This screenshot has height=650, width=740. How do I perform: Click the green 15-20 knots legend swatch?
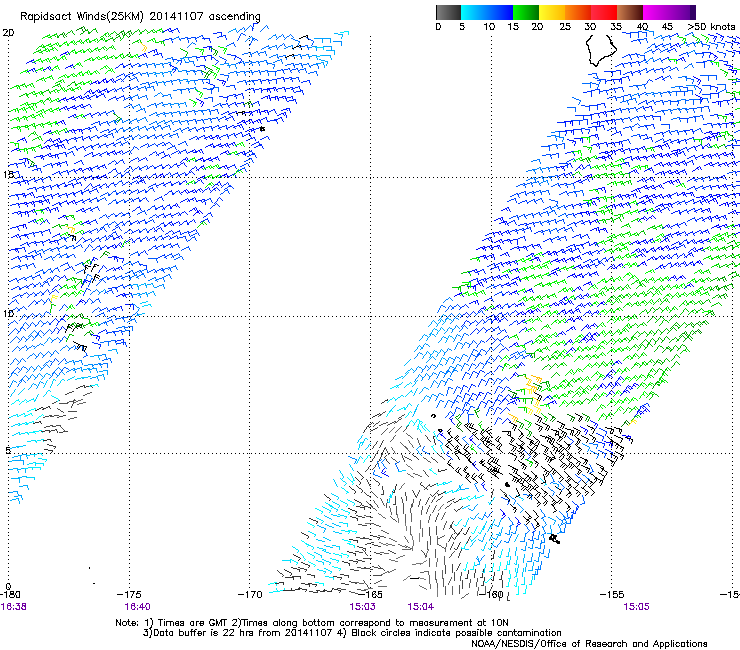coord(526,12)
